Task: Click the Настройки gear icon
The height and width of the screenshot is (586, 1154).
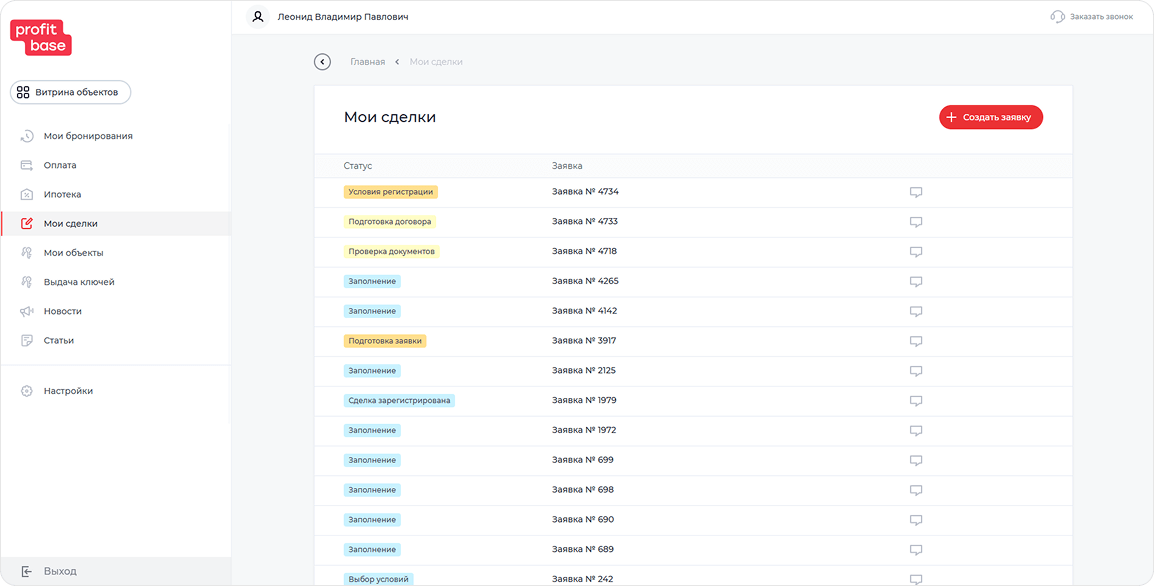Action: [26, 391]
